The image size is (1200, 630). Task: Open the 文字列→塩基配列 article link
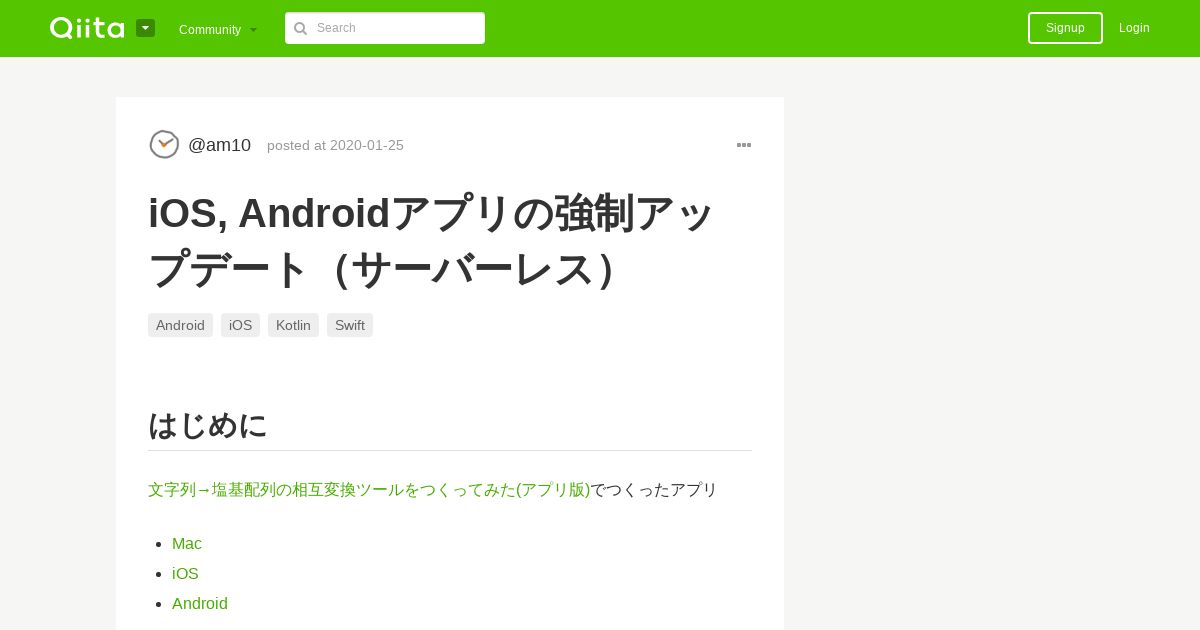tap(369, 490)
